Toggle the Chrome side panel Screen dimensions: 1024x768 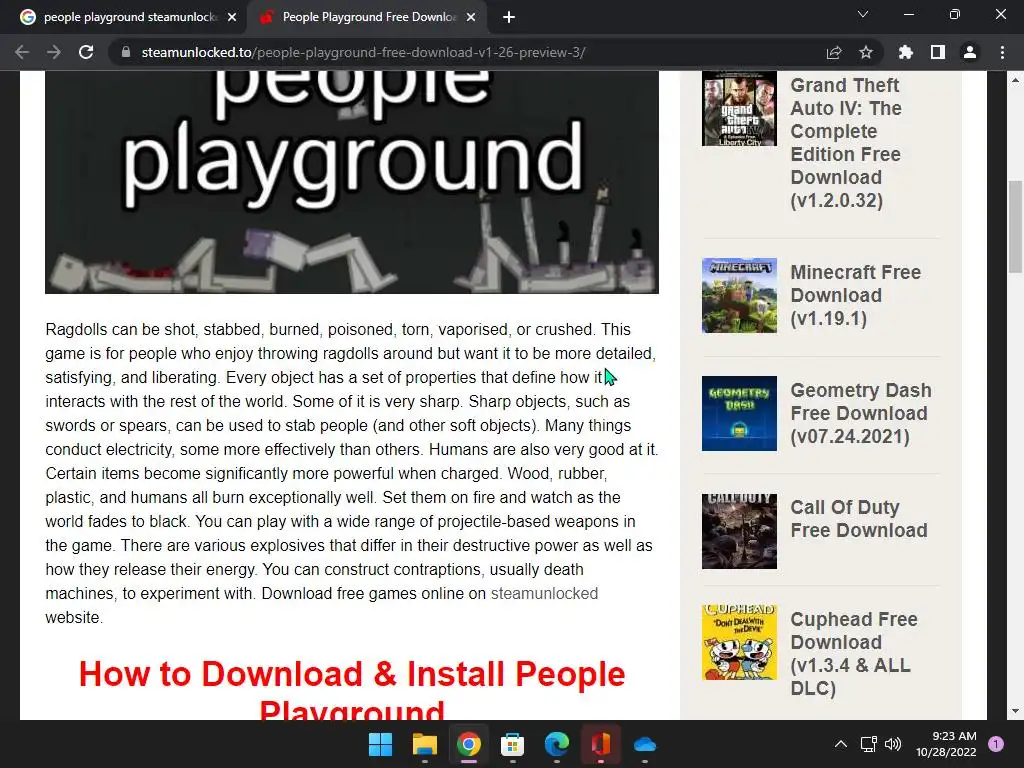[x=938, y=52]
